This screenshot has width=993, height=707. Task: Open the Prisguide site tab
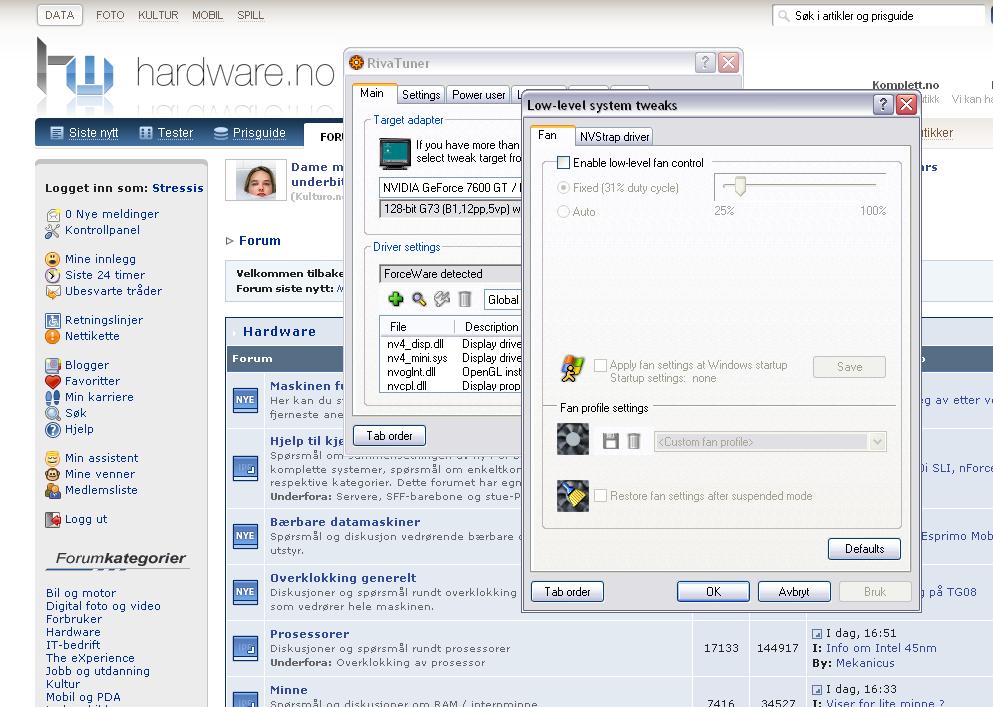point(250,132)
